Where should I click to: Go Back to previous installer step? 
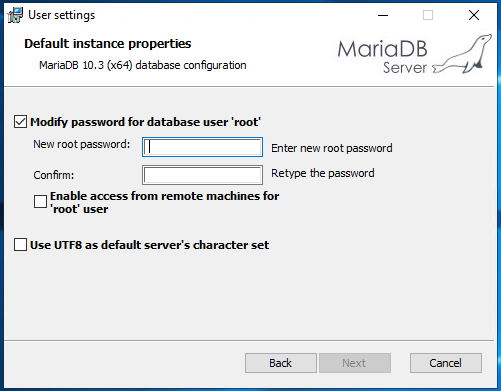point(281,363)
